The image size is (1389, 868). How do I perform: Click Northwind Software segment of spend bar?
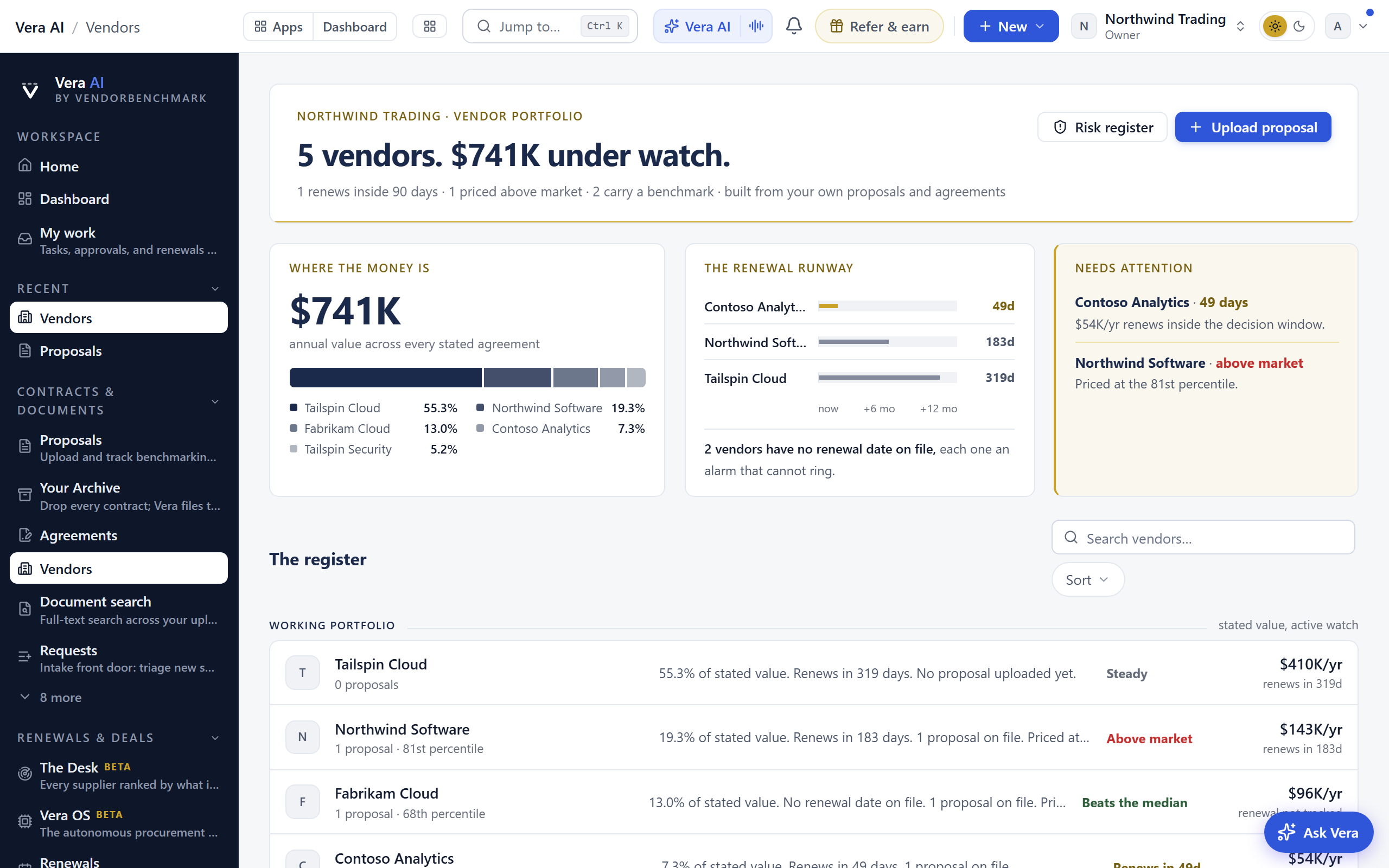point(517,378)
